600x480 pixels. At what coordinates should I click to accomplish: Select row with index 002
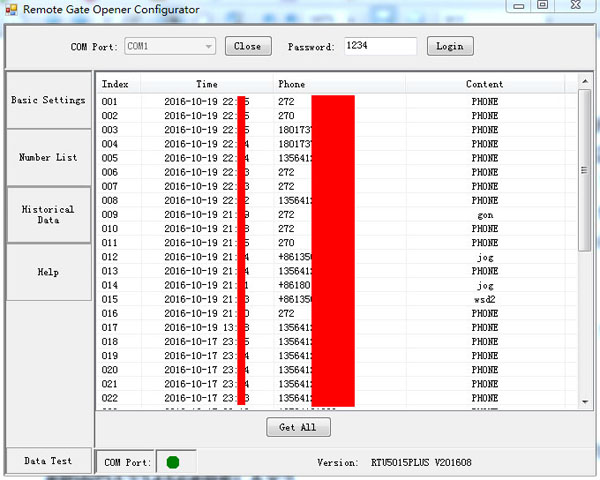(x=337, y=116)
